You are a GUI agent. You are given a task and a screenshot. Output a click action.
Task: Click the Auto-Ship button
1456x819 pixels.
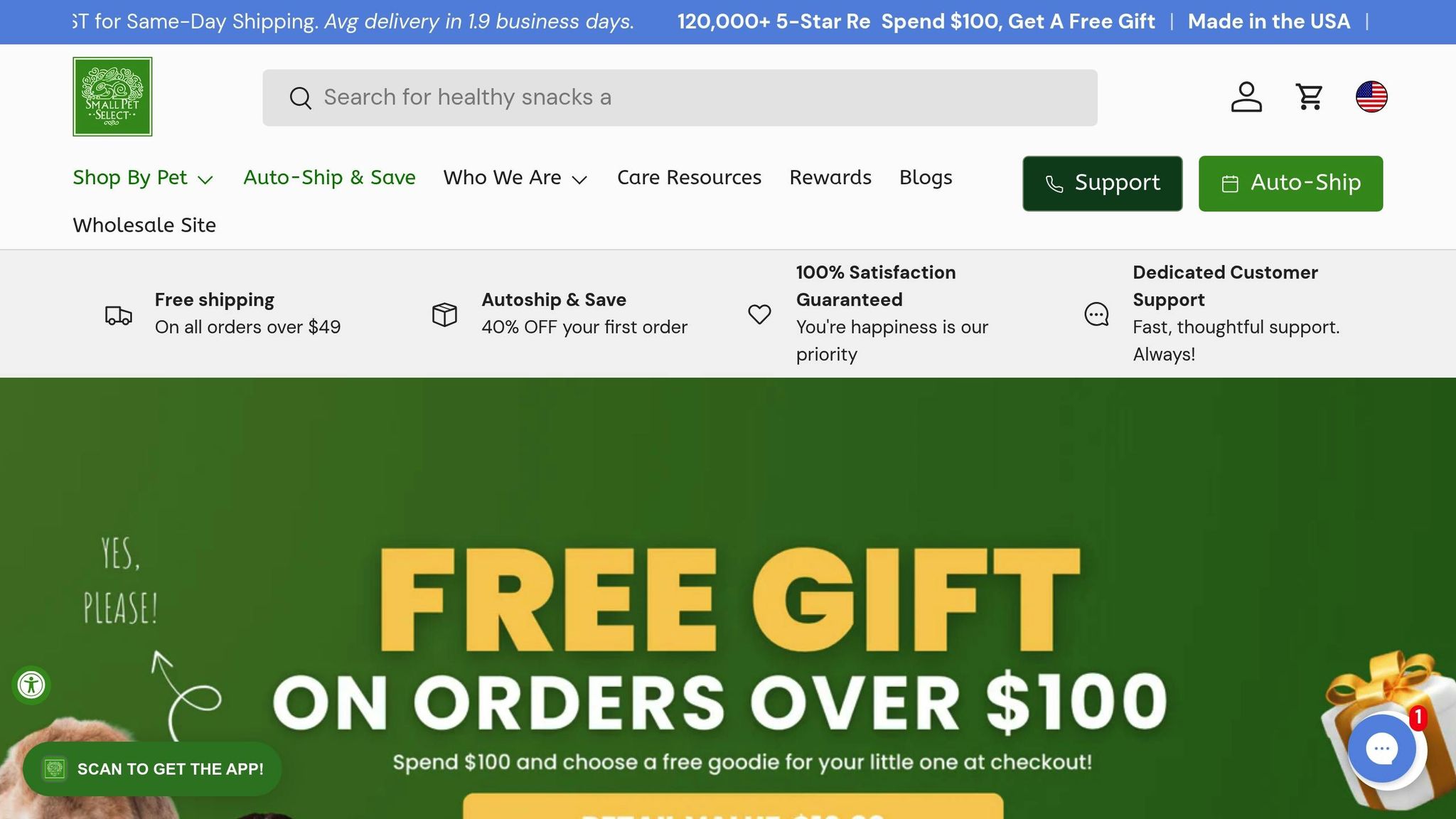click(1291, 183)
